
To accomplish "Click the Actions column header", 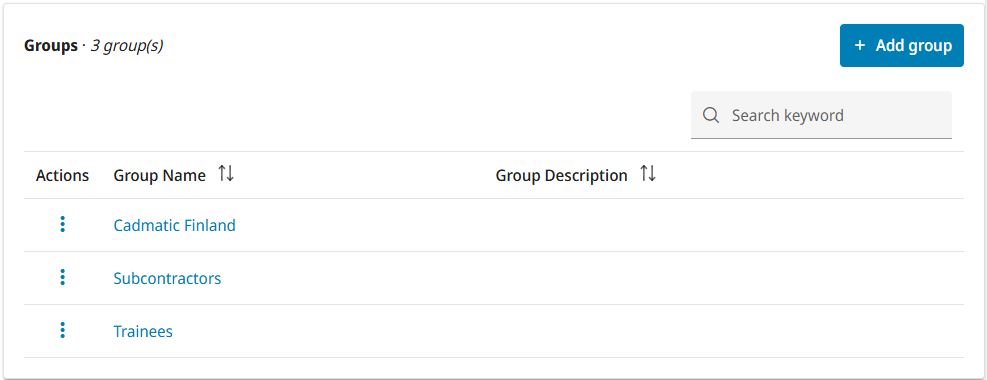I will click(62, 176).
